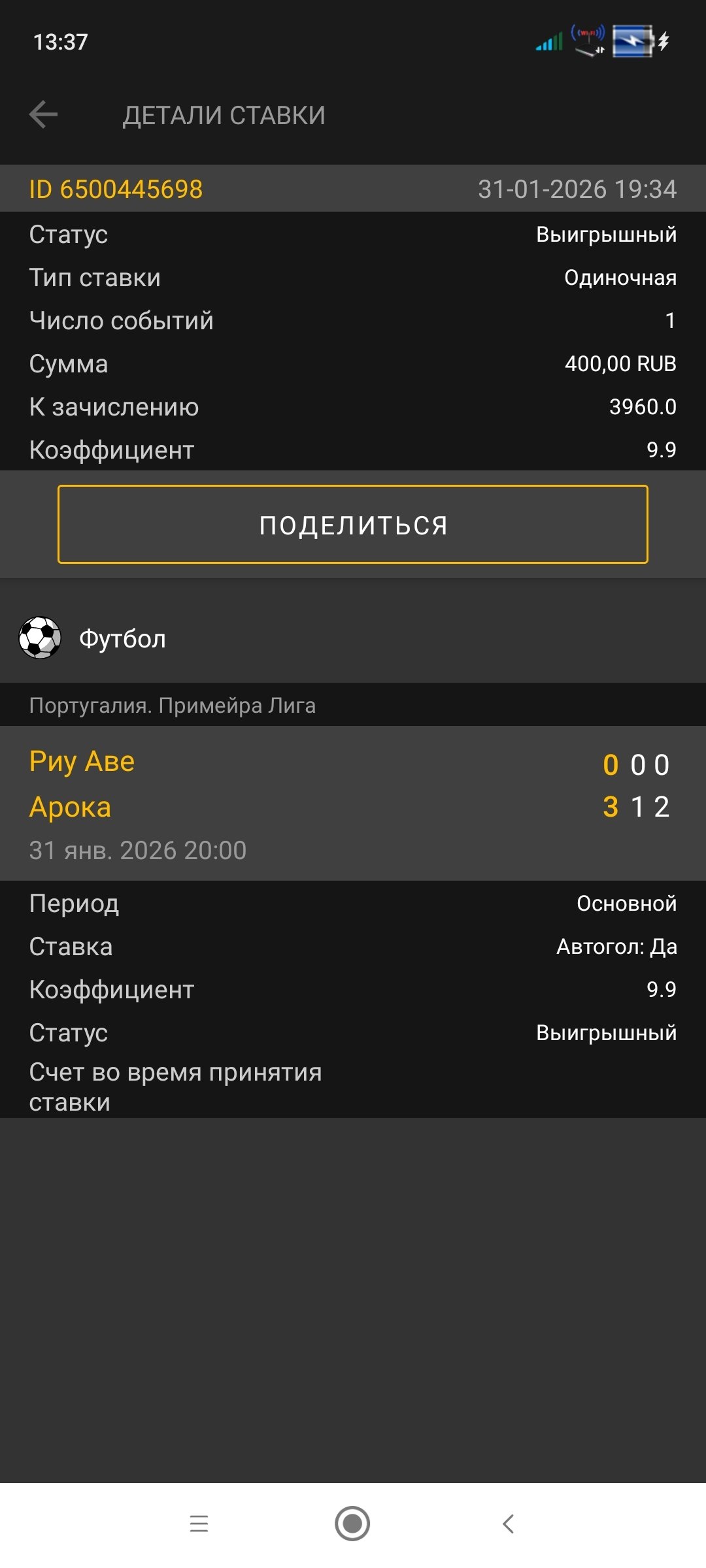
Task: Tap the ДЕТАЛИ СТАВКИ header title
Action: click(x=224, y=116)
